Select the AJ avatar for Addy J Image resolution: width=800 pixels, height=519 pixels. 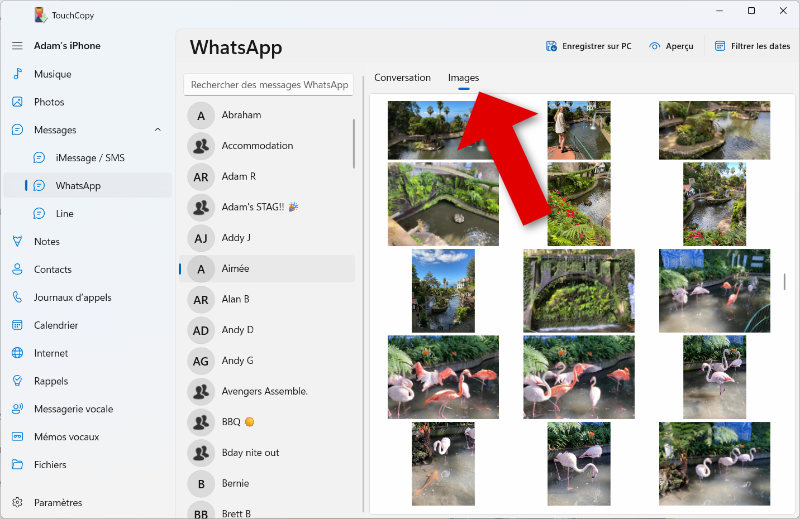201,238
